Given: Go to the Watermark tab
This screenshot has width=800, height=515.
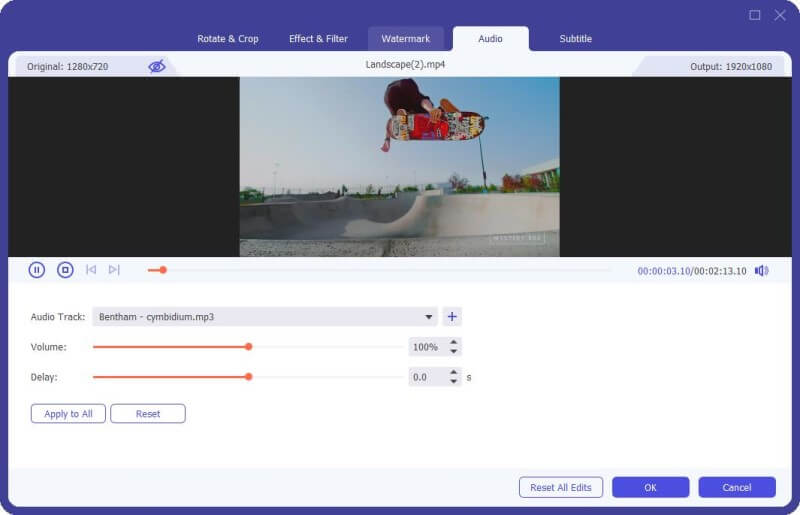Looking at the screenshot, I should [x=405, y=39].
